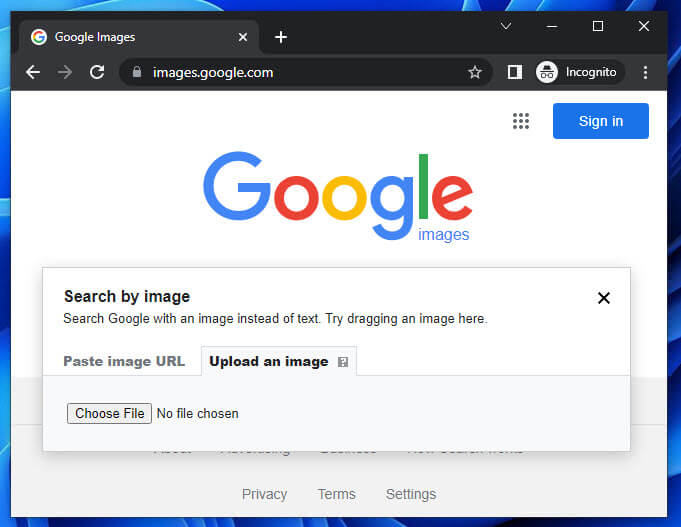Click the 'Search by image' heading
The image size is (681, 527).
(127, 296)
